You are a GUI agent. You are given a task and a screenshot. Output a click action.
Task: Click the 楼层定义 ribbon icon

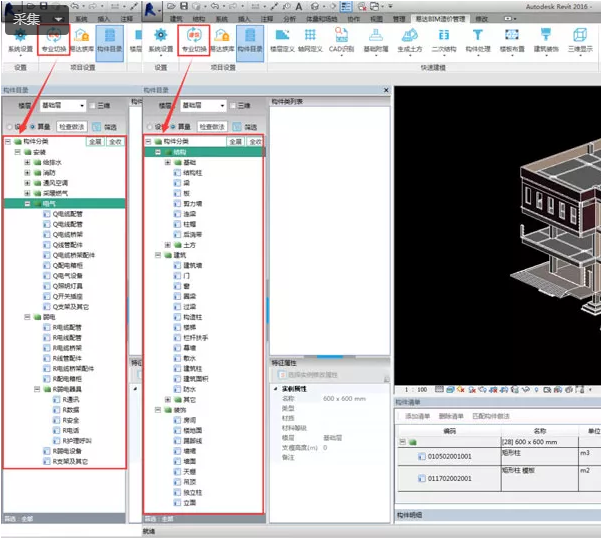[282, 40]
